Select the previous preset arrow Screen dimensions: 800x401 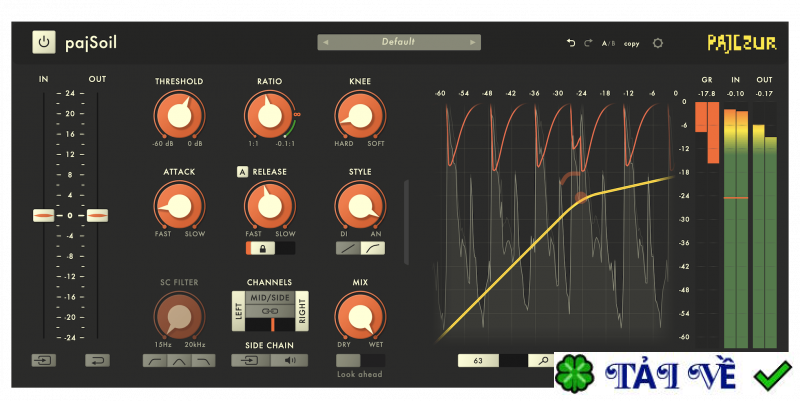coord(326,42)
